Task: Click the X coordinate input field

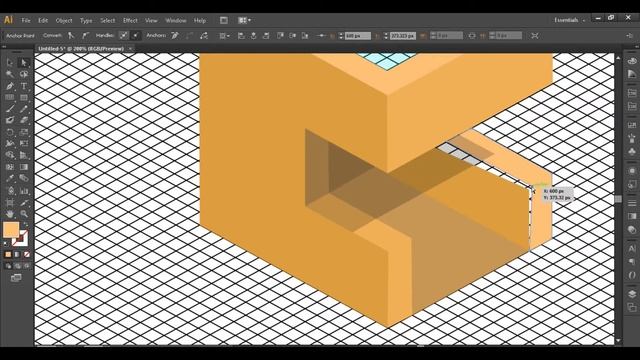Action: (x=358, y=36)
